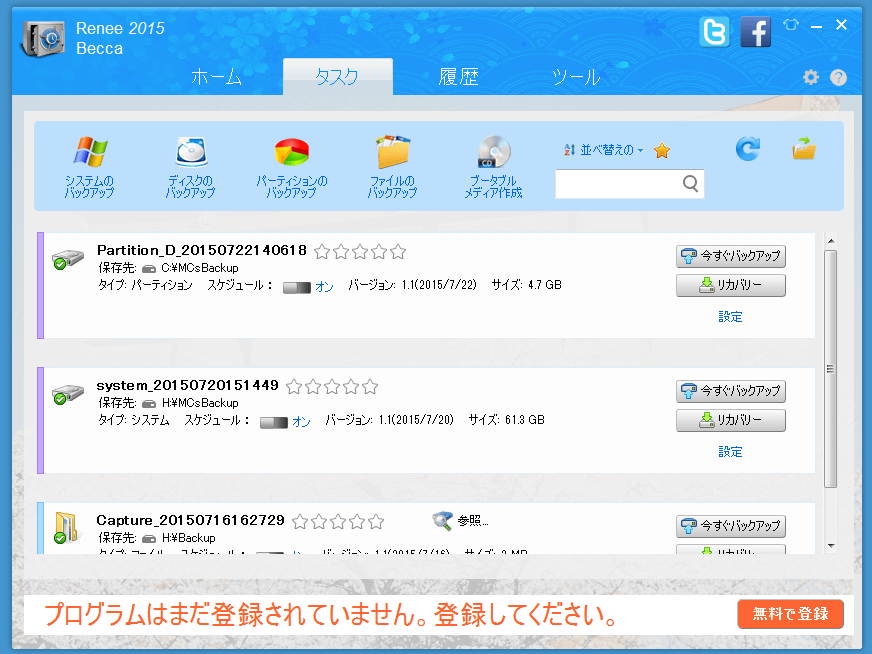Toggle schedule switch for system task
The image size is (872, 654).
[274, 423]
